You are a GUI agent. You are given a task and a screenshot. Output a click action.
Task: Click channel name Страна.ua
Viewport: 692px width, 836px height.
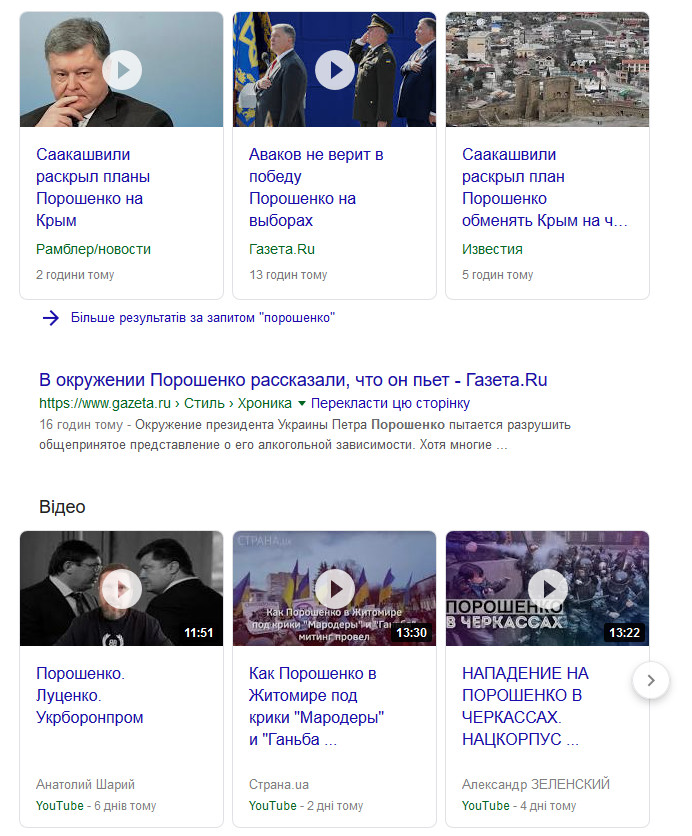tap(279, 784)
